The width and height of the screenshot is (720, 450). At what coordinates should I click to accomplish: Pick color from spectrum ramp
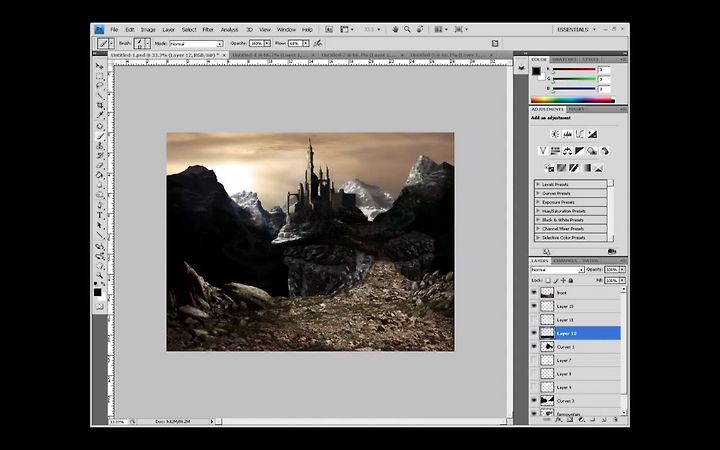(x=572, y=100)
